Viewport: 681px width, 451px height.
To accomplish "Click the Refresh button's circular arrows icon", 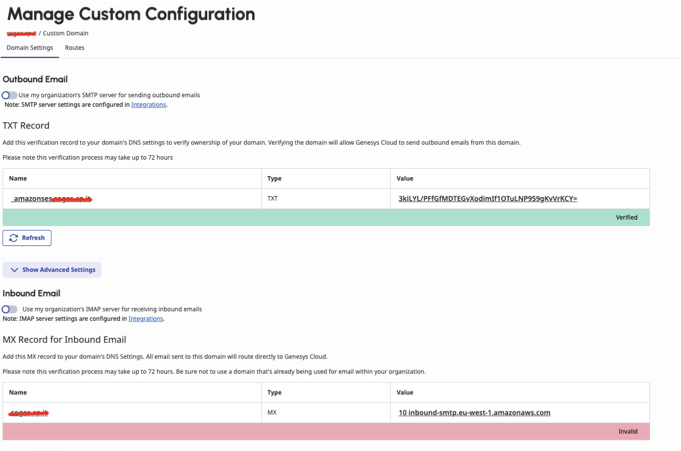I will click(13, 238).
